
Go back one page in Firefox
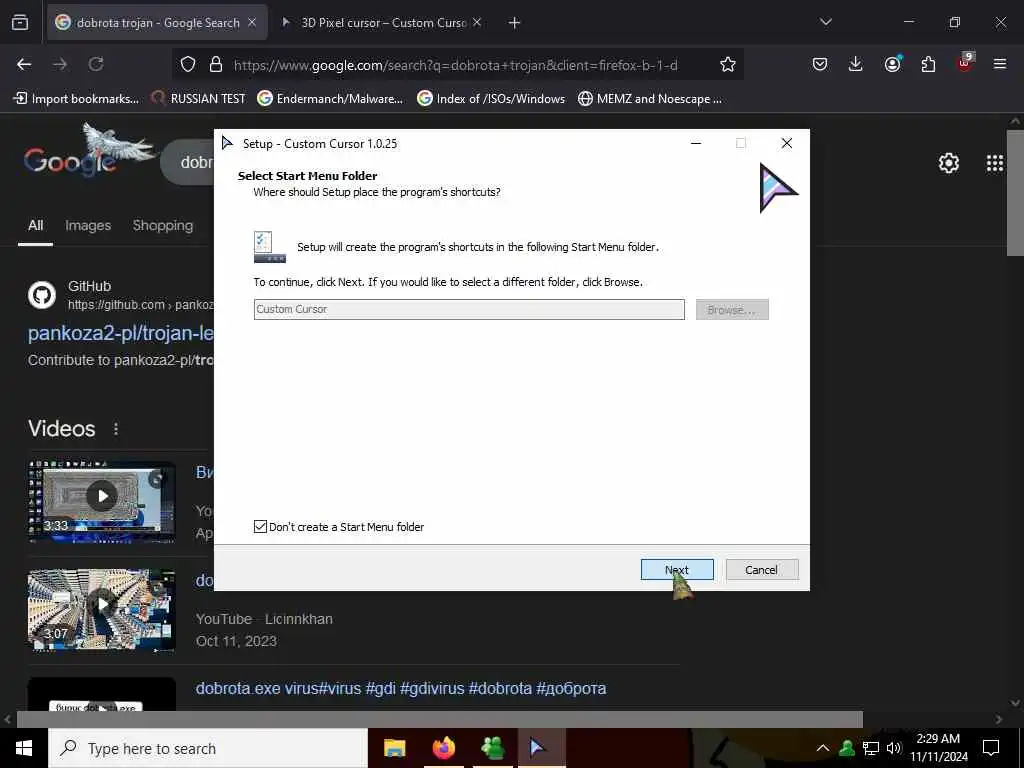(x=24, y=64)
